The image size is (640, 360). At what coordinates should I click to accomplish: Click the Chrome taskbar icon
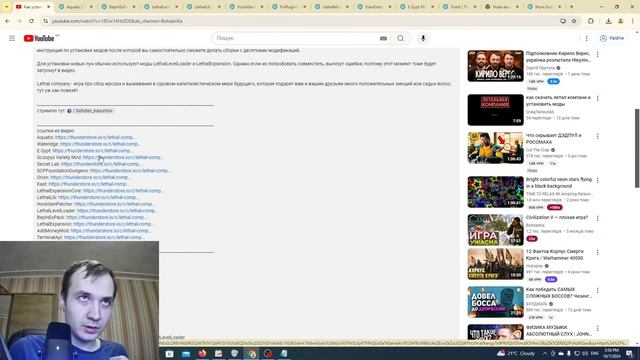pos(251,353)
